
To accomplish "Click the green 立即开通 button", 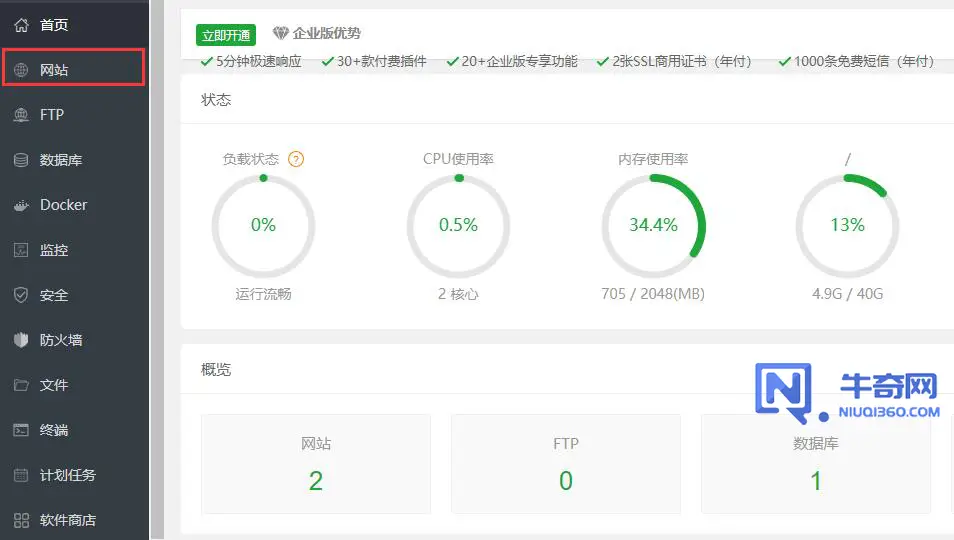I will pos(226,35).
